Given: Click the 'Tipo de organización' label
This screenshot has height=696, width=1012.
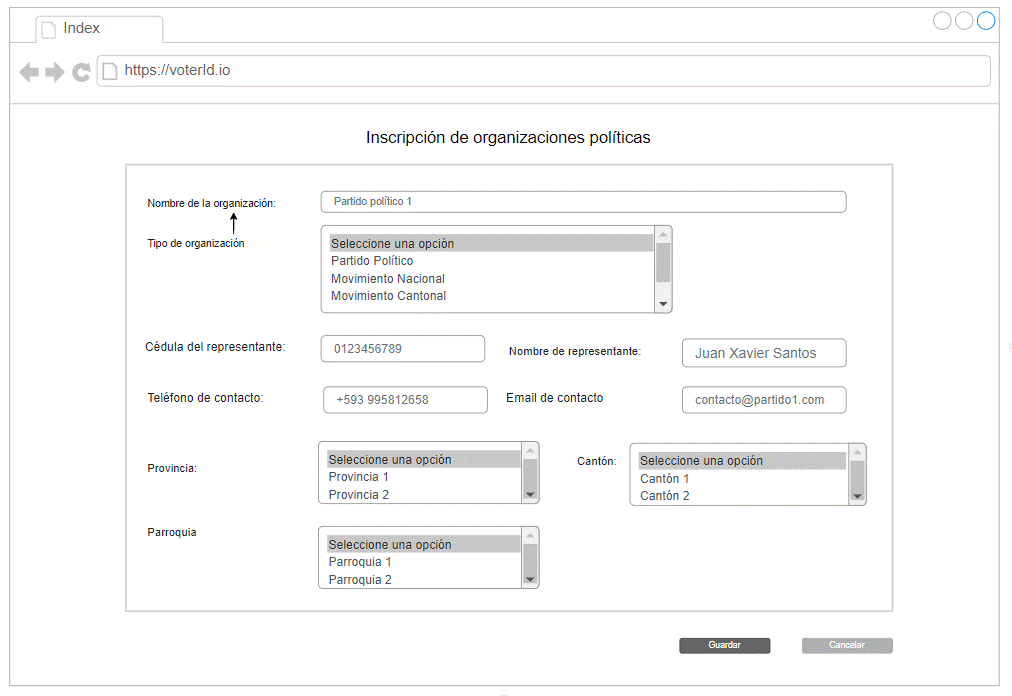Looking at the screenshot, I should [196, 243].
